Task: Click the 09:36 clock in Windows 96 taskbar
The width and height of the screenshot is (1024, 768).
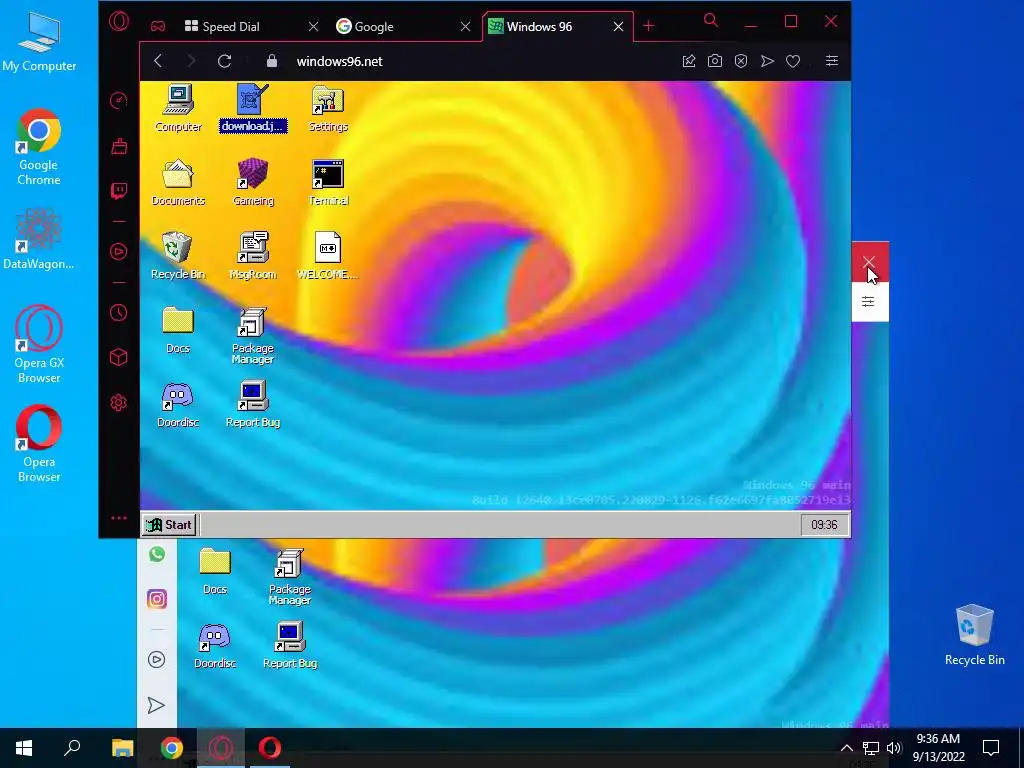Action: [x=824, y=524]
